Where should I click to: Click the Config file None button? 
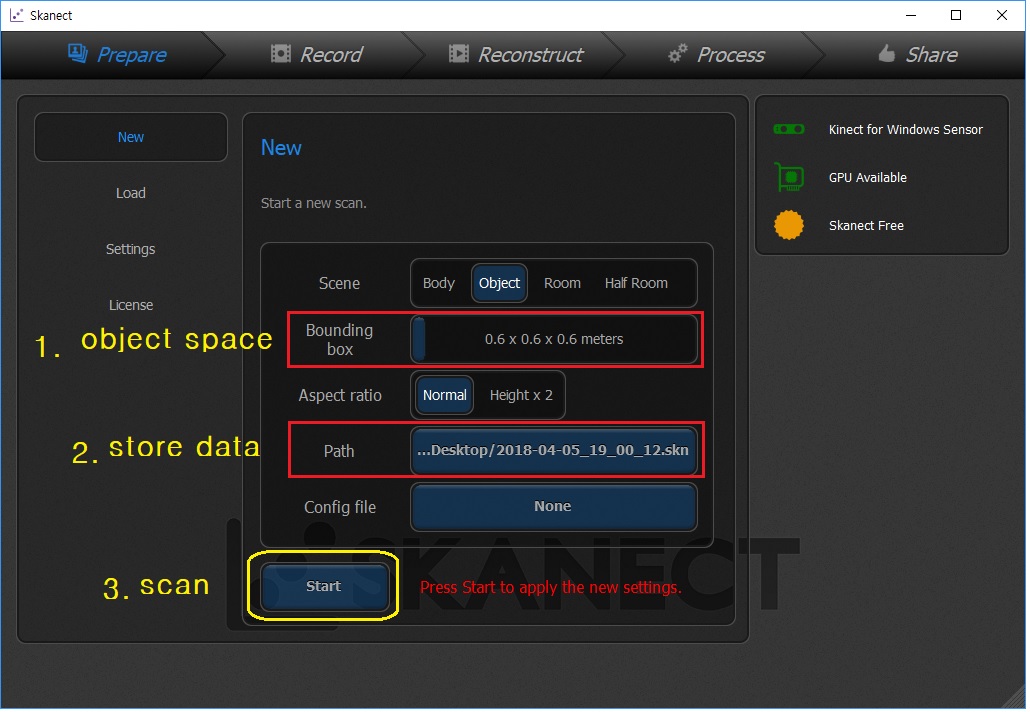tap(554, 506)
